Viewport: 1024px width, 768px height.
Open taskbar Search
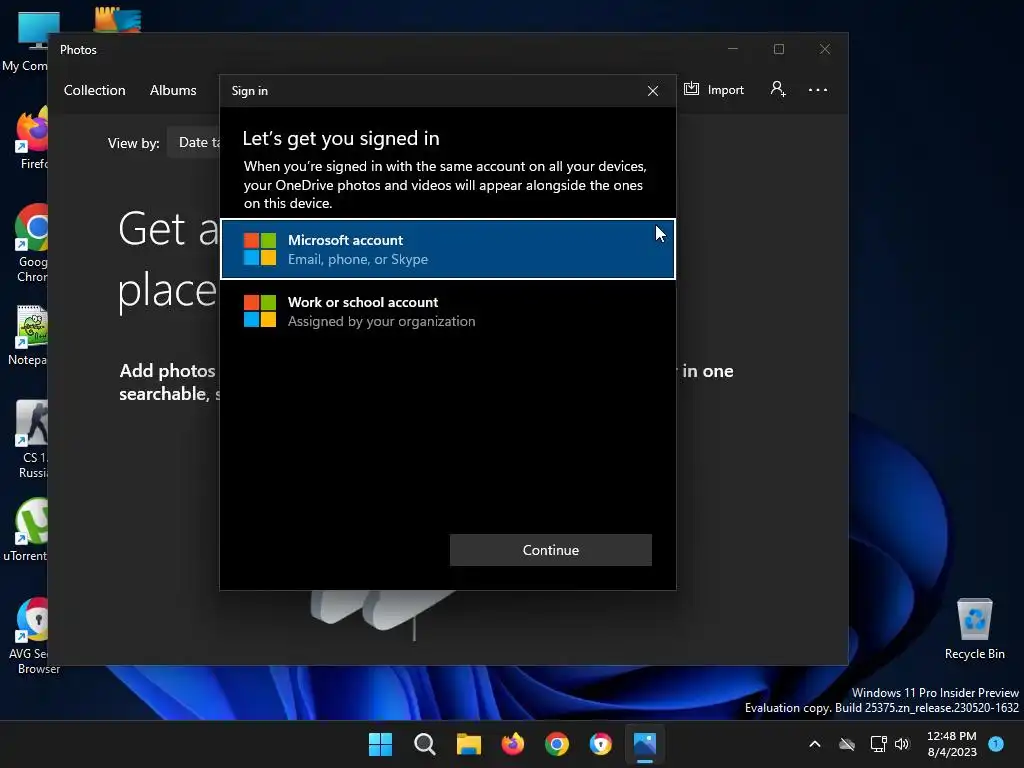(x=424, y=744)
